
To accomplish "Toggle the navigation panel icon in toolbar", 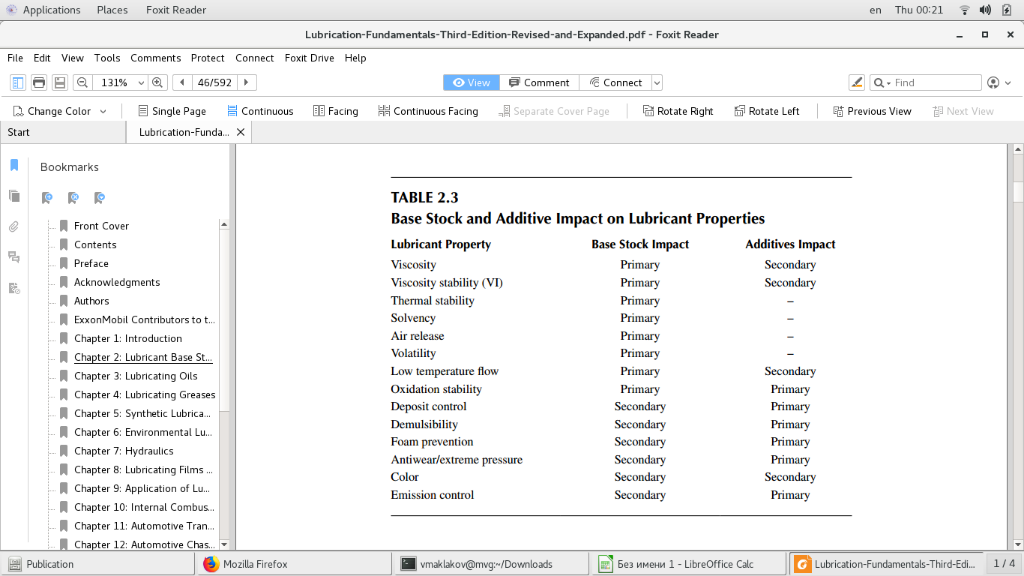I will pos(18,82).
